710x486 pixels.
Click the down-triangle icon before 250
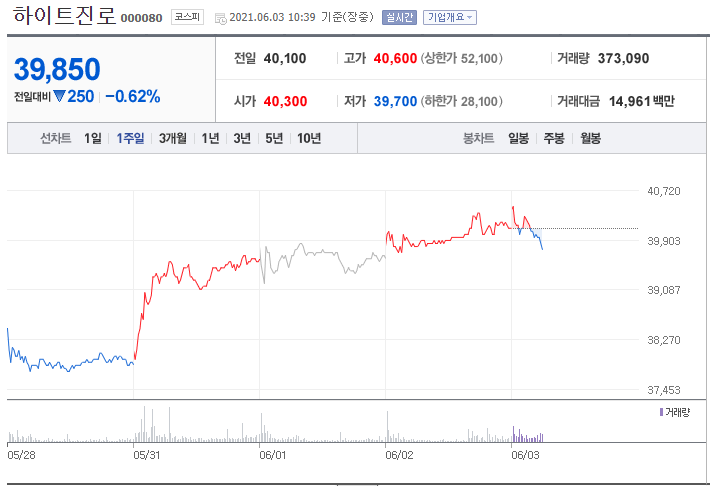click(59, 96)
